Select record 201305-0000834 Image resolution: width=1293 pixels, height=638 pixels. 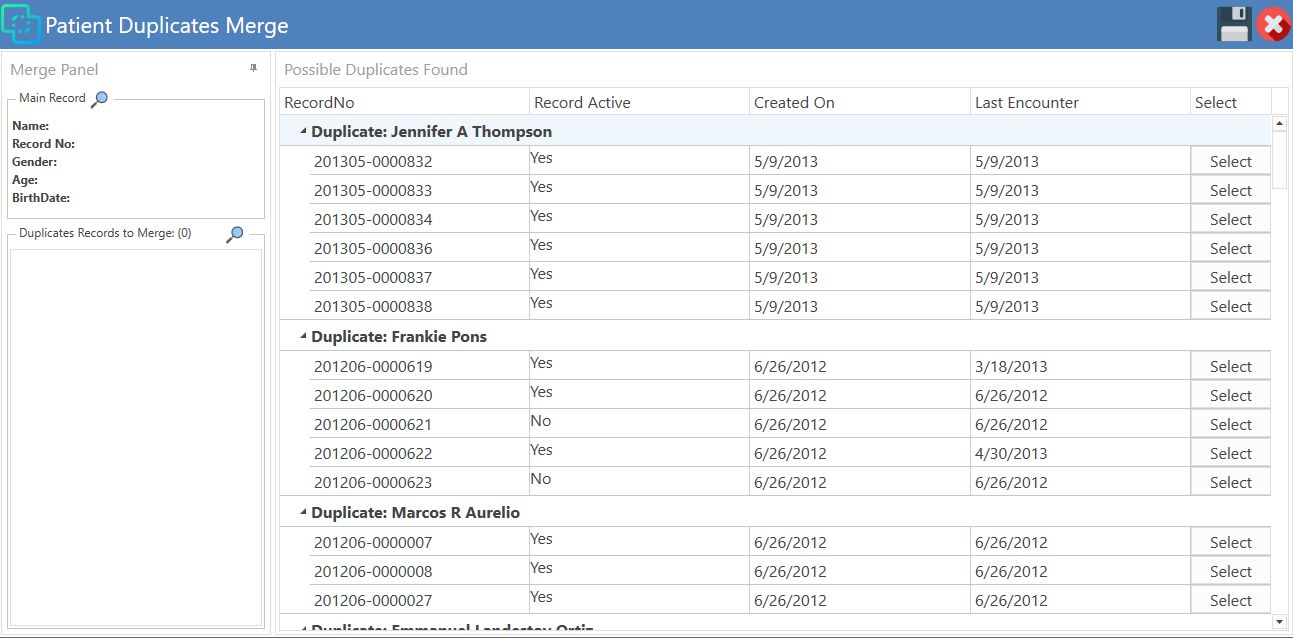pyautogui.click(x=1230, y=219)
